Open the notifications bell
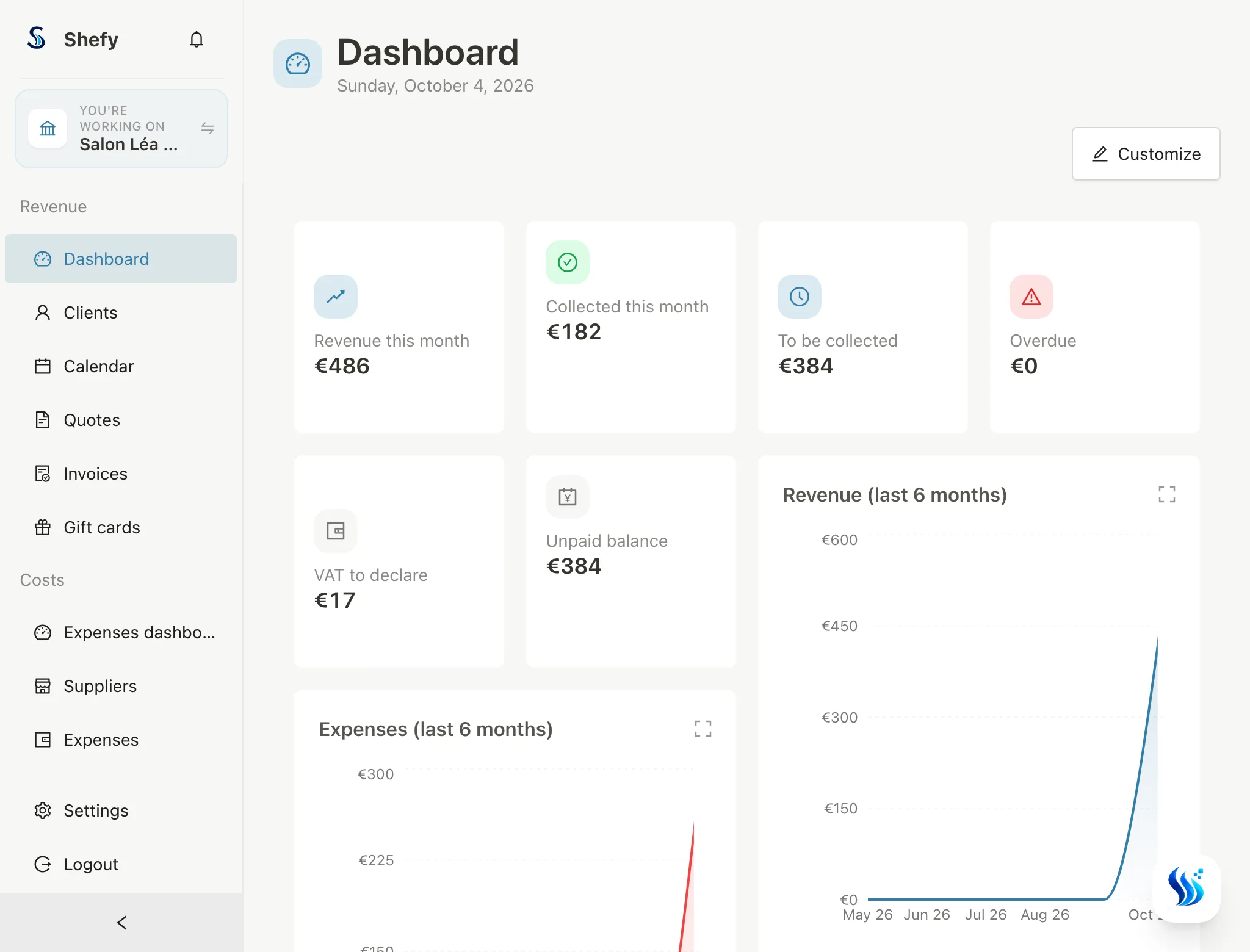 point(197,39)
